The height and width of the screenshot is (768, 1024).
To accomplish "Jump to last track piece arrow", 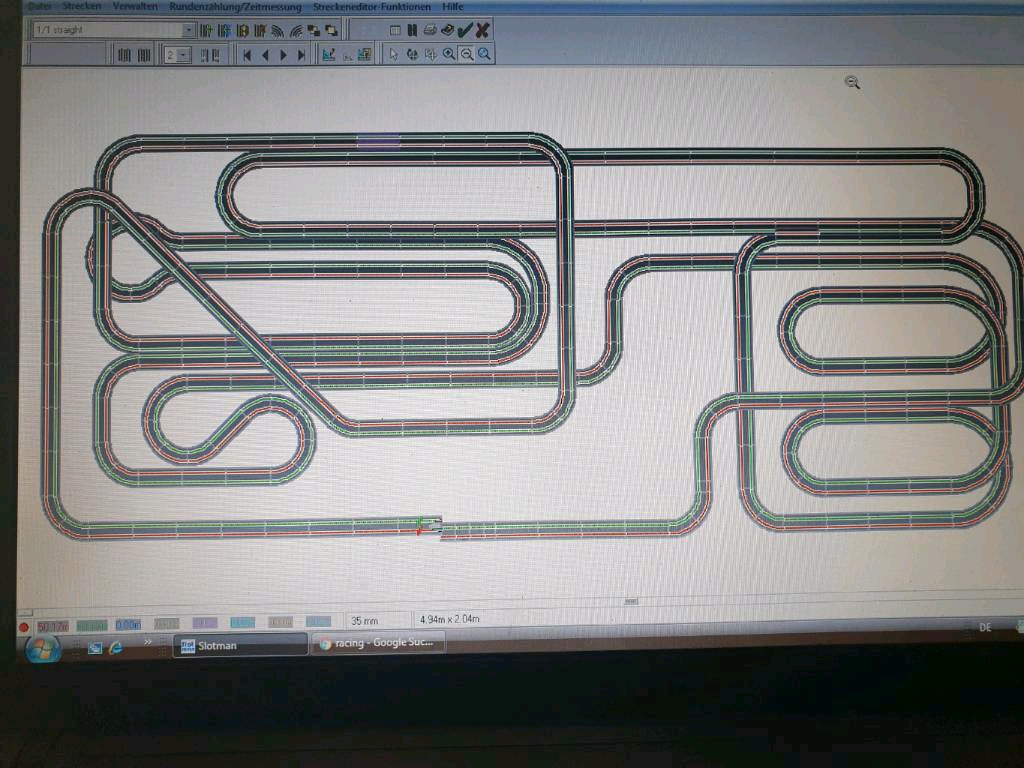I will tap(301, 55).
